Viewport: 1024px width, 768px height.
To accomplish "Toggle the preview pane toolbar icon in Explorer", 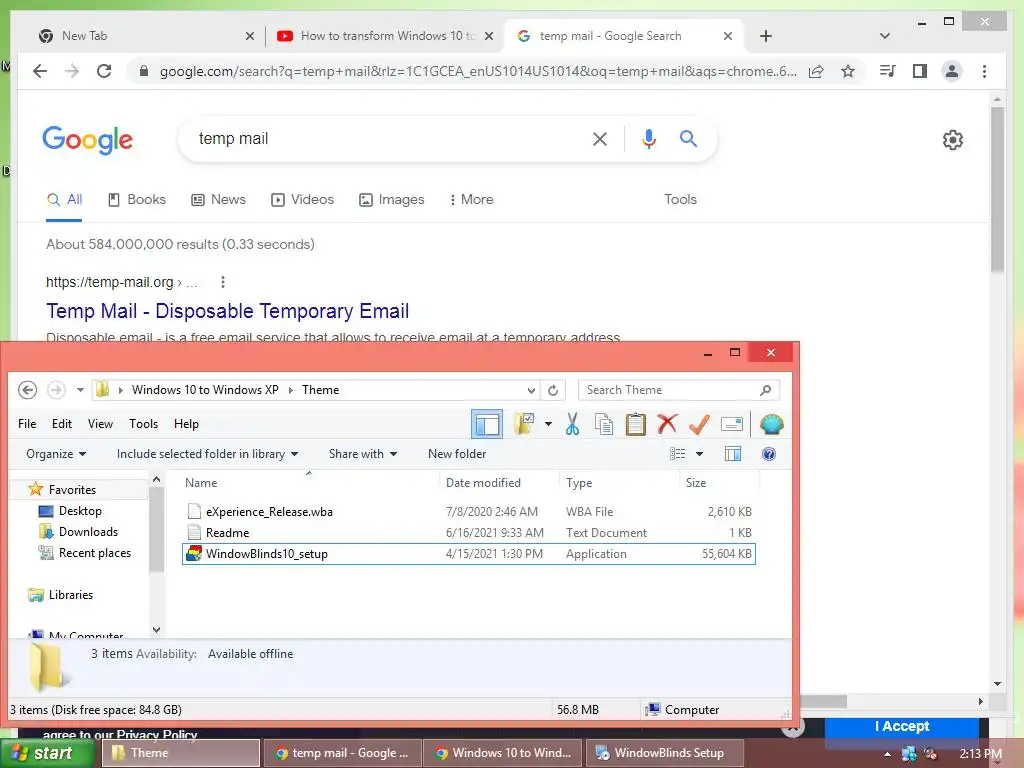I will [x=487, y=424].
